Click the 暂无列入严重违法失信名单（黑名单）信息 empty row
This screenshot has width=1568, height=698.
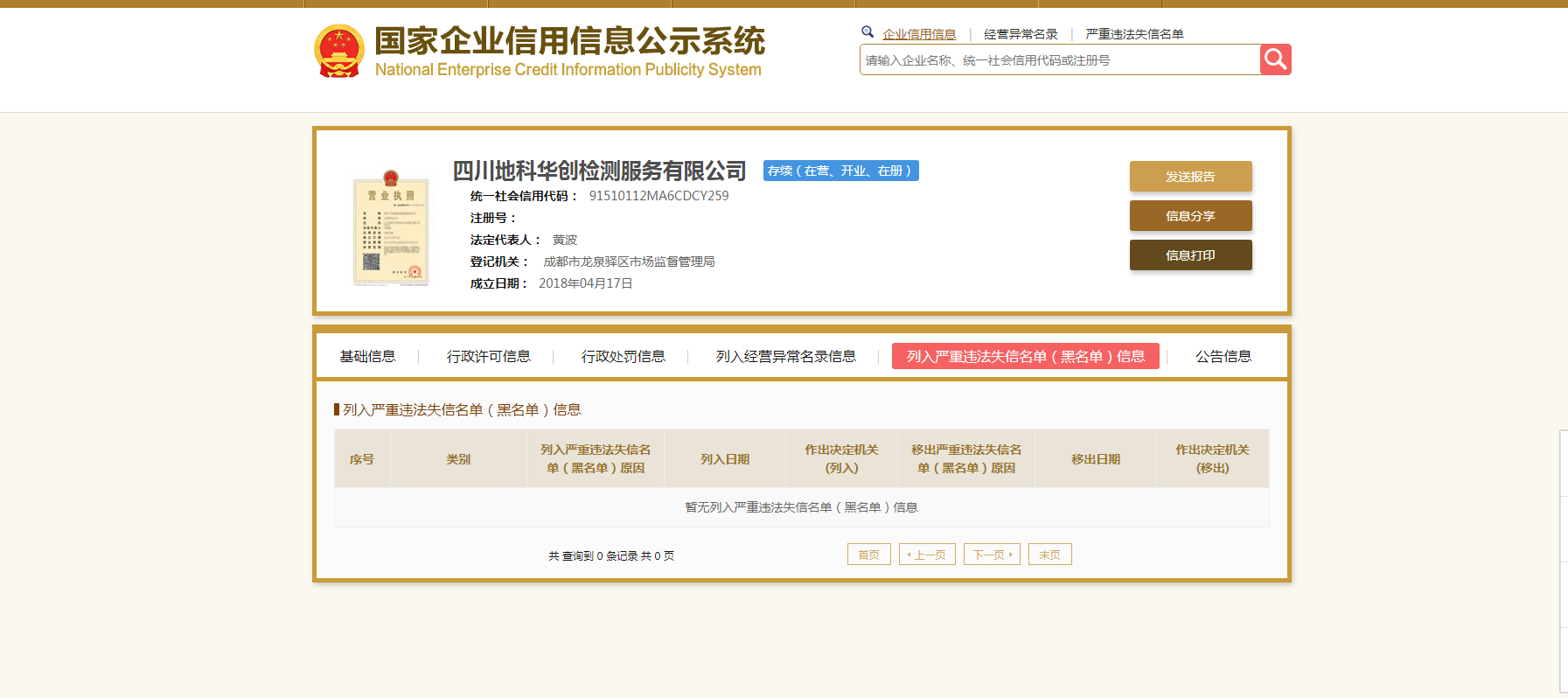pyautogui.click(x=801, y=507)
